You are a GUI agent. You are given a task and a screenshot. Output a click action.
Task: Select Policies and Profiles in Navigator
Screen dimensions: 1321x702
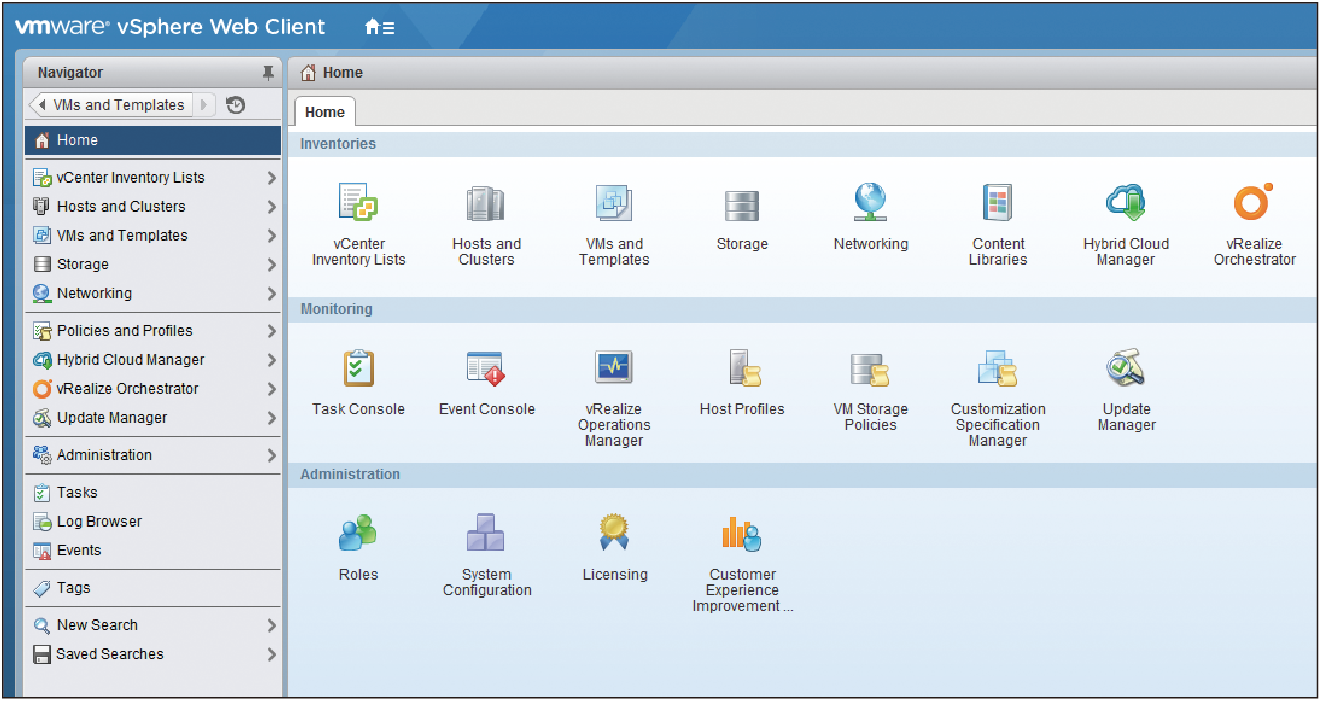tap(152, 331)
